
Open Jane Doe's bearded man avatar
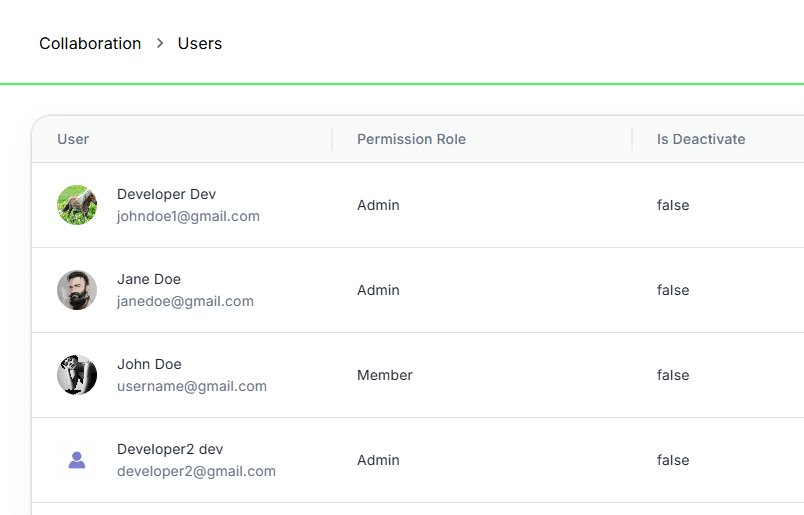click(x=77, y=290)
